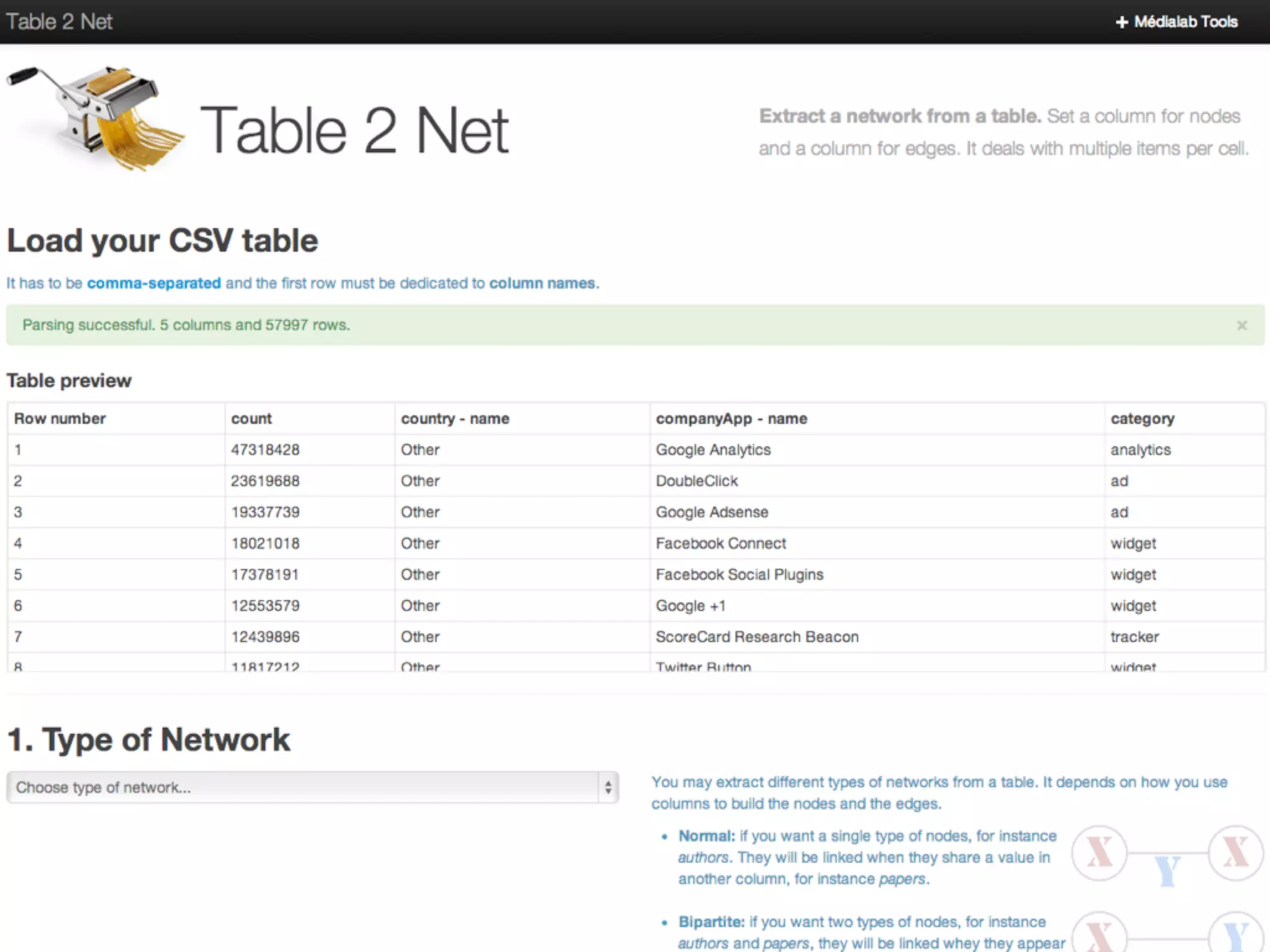Click the count column header
This screenshot has height=952, width=1270.
pyautogui.click(x=251, y=419)
